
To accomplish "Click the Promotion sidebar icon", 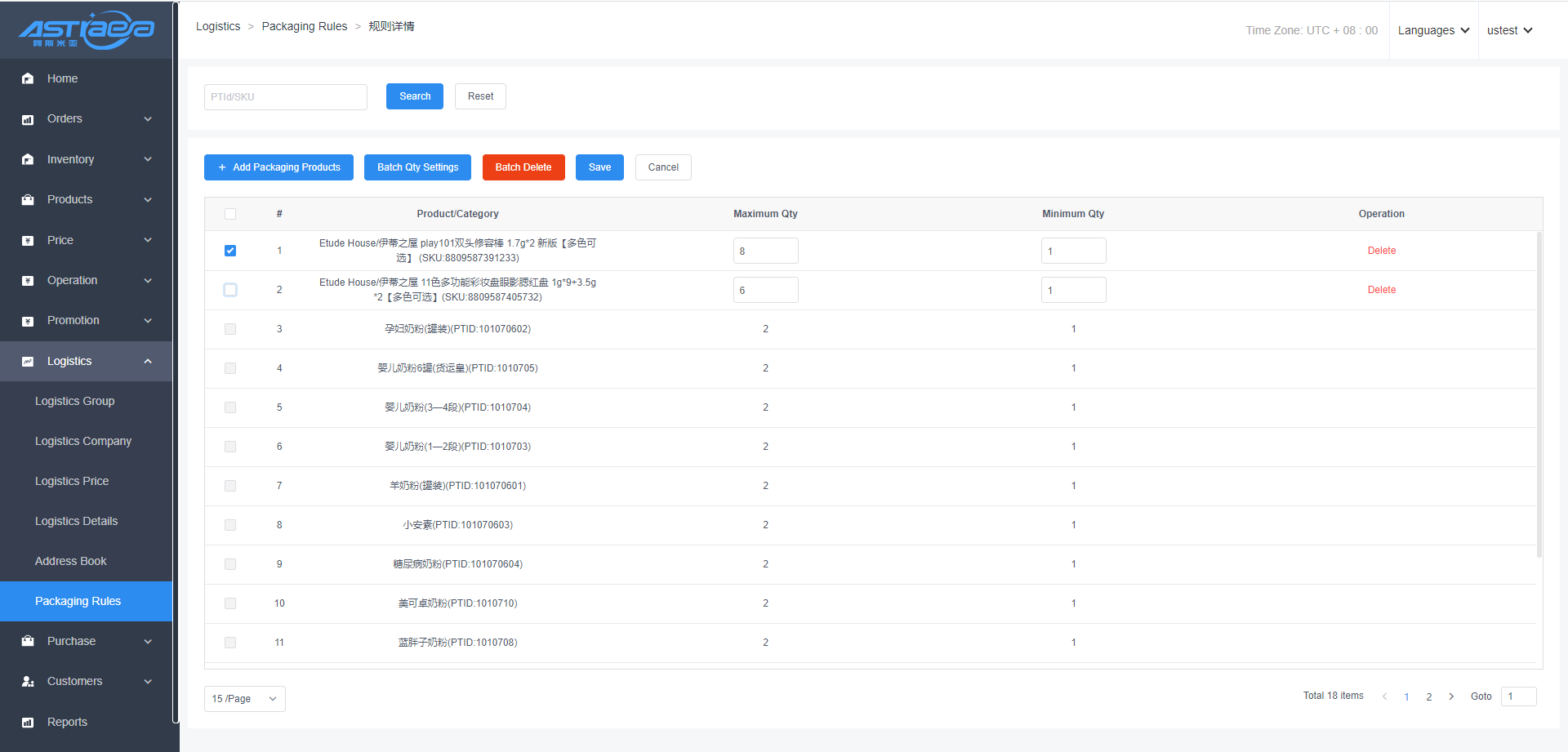I will tap(28, 321).
